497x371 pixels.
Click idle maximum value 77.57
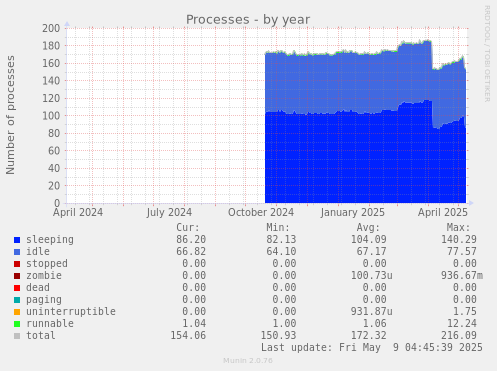(462, 252)
